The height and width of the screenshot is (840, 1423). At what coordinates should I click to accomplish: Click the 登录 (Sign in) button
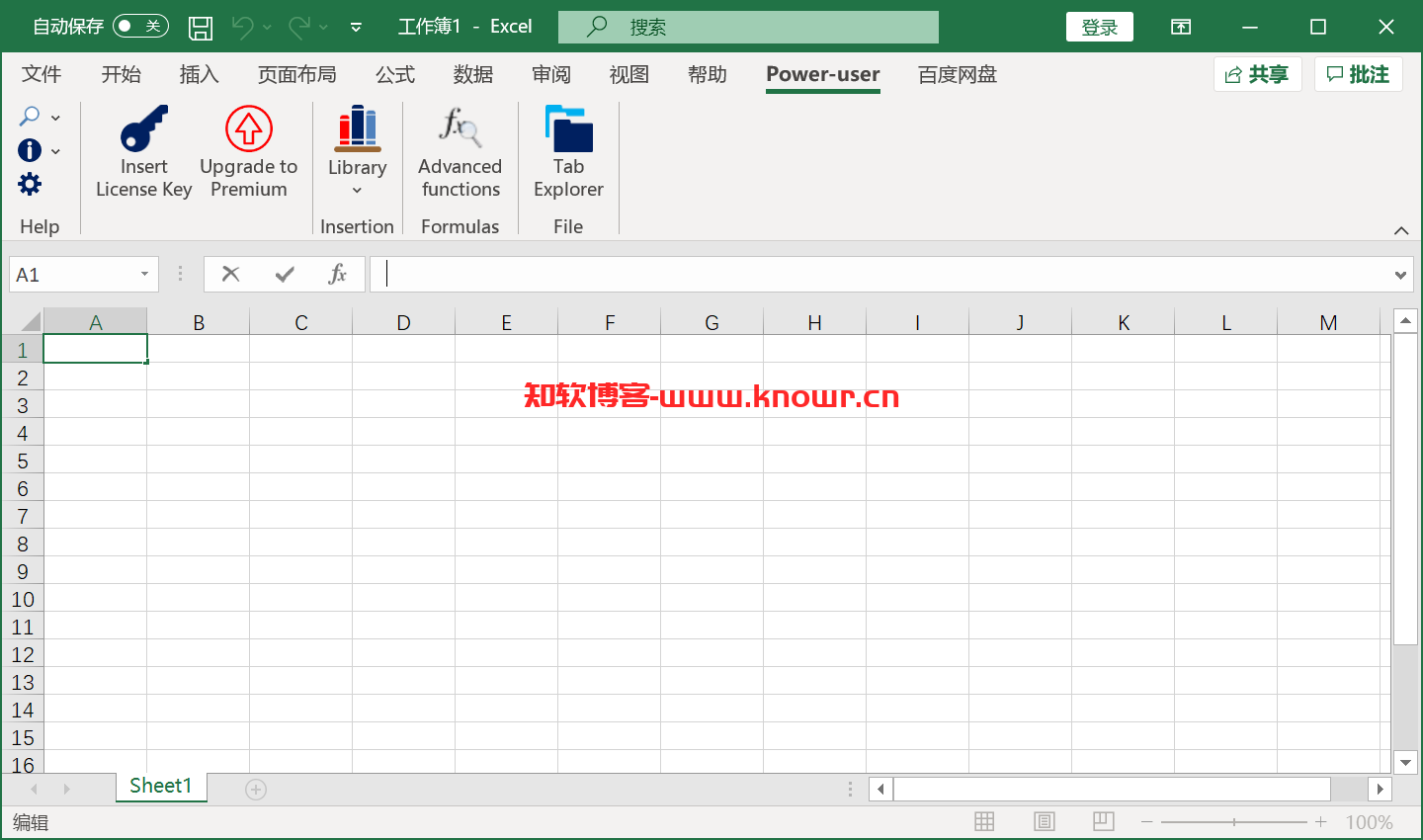tap(1100, 27)
